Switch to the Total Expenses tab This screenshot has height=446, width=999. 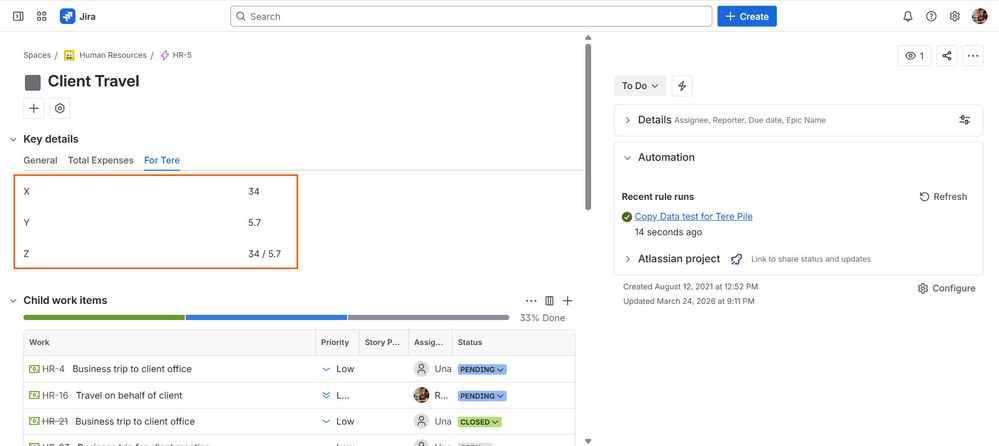pos(101,161)
